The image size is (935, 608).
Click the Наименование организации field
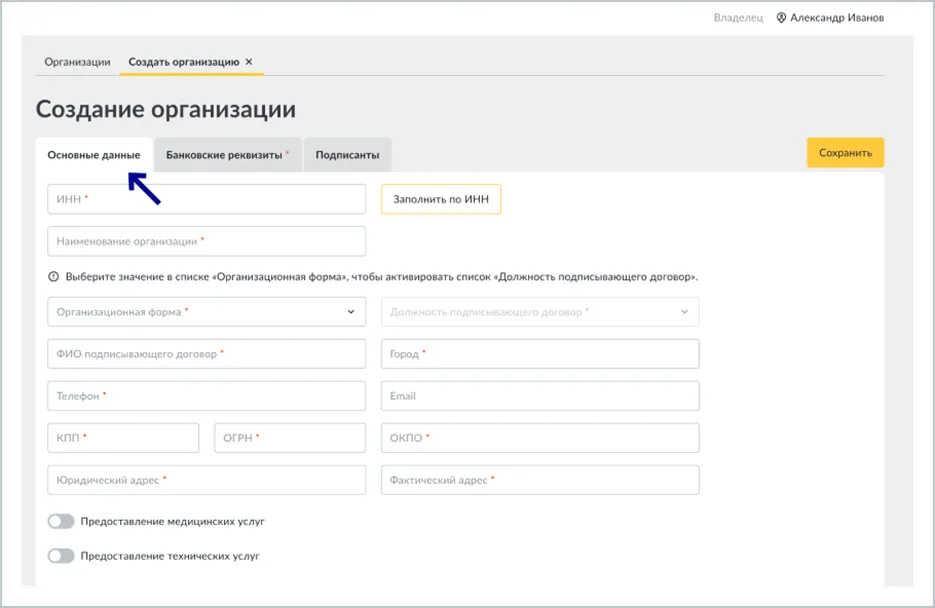(x=206, y=241)
